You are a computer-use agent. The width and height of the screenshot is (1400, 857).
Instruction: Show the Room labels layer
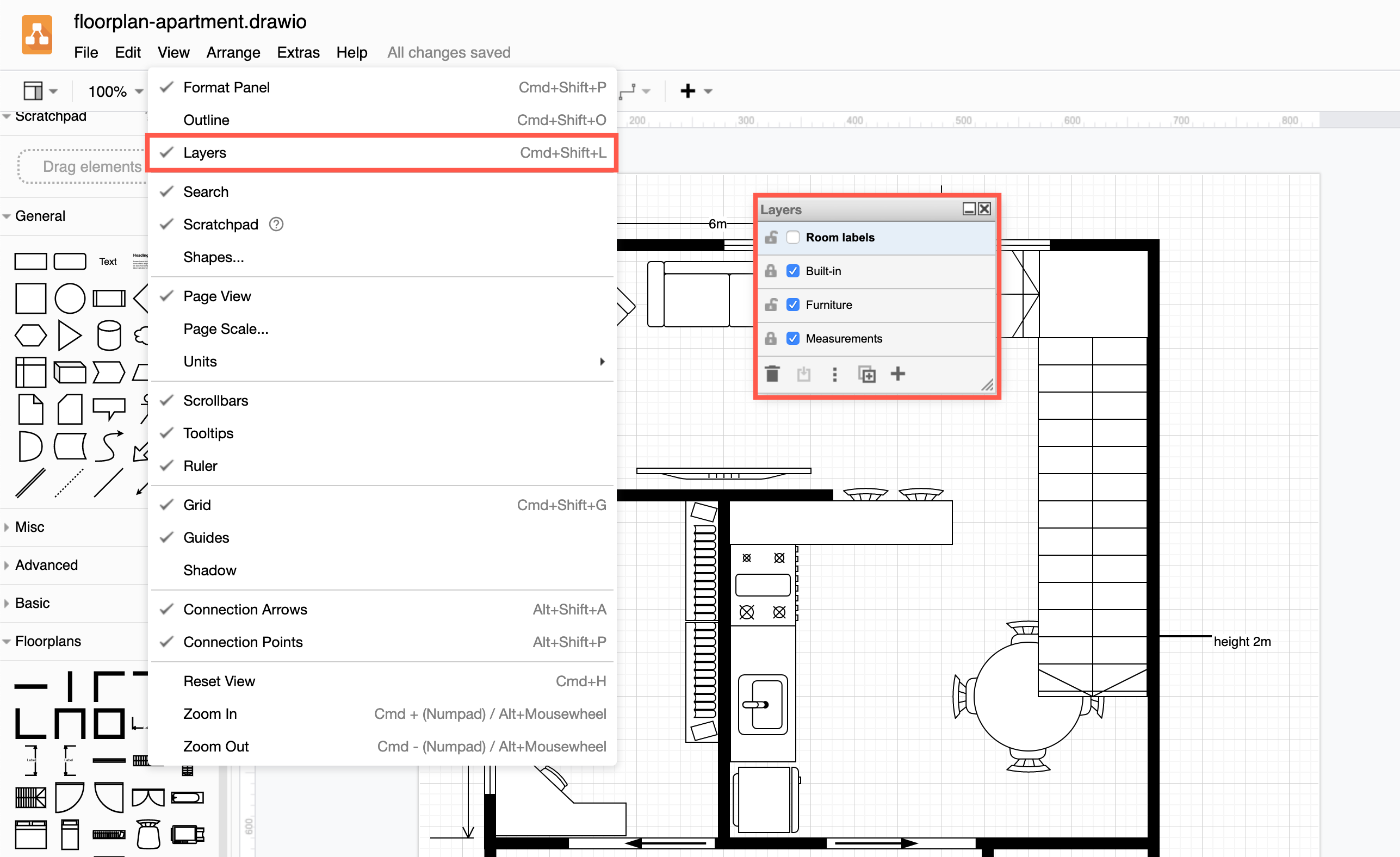(793, 238)
